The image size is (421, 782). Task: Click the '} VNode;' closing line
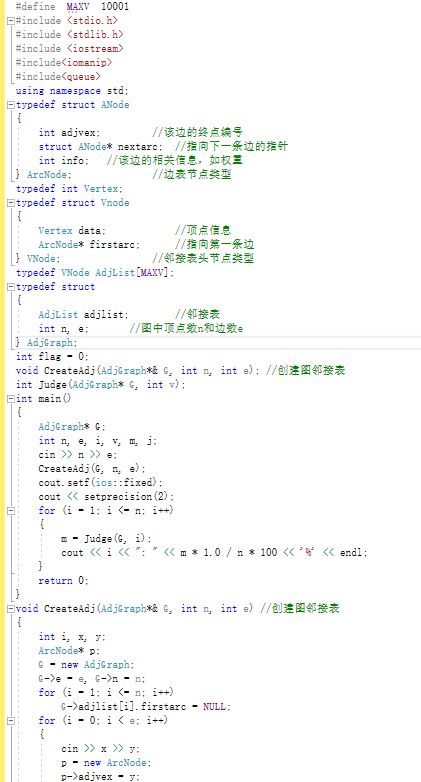38,259
